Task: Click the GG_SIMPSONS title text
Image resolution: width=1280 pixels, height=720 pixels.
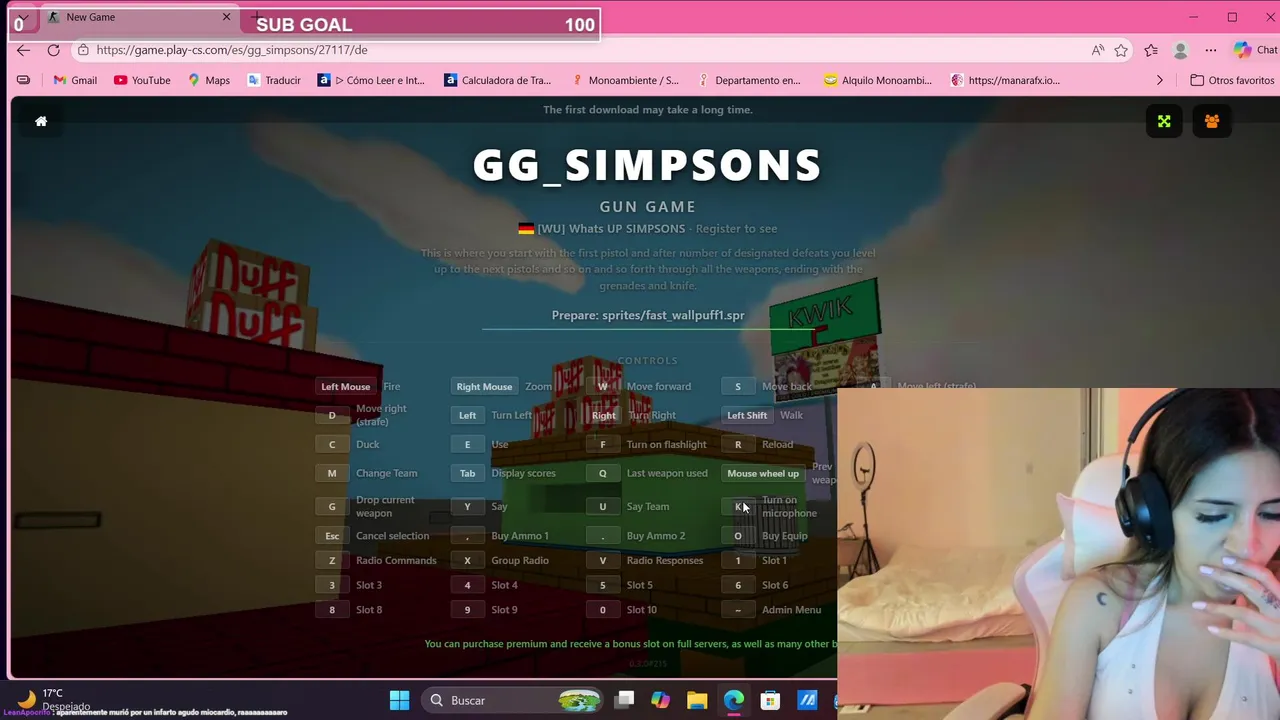Action: point(647,166)
